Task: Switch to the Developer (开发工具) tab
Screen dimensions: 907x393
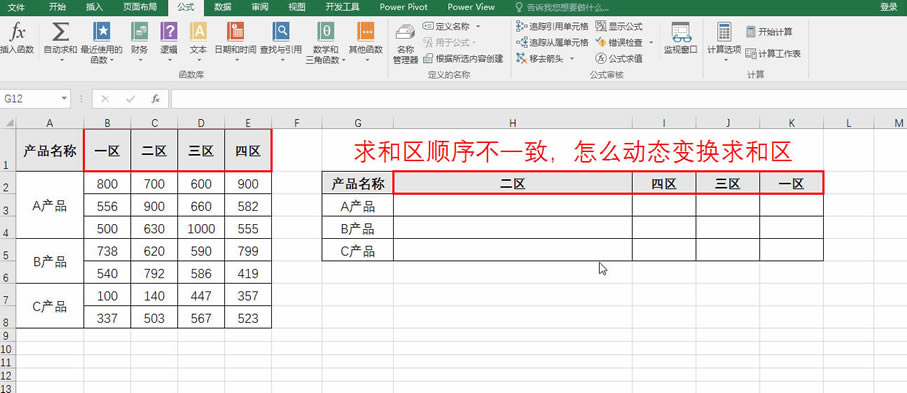Action: click(x=342, y=7)
